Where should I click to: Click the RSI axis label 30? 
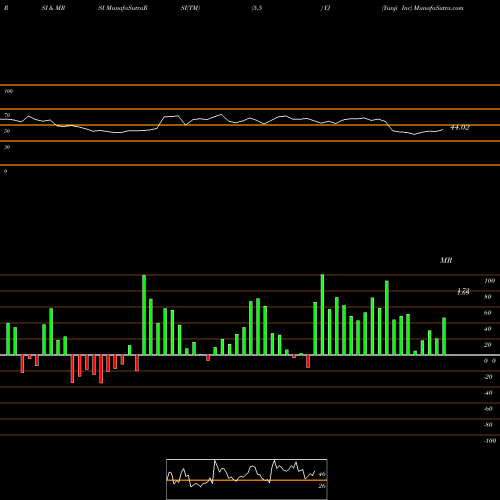click(7, 147)
